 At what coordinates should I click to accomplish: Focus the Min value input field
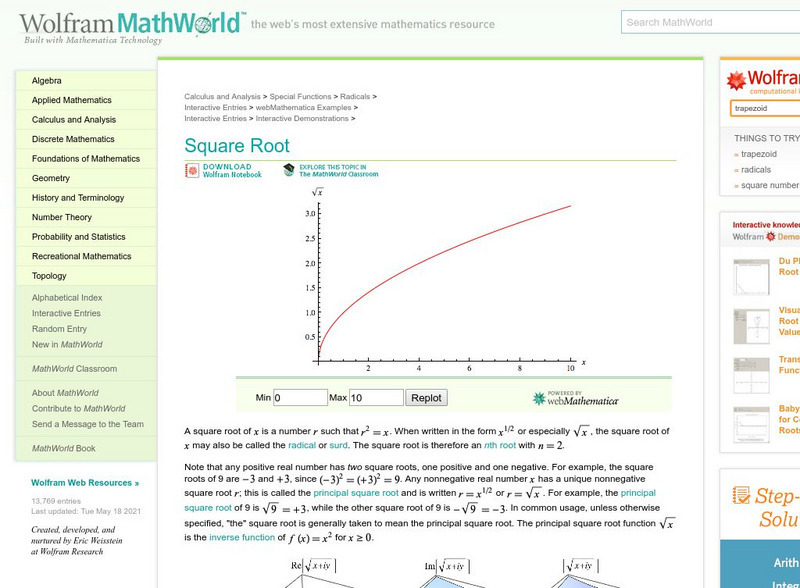[300, 398]
